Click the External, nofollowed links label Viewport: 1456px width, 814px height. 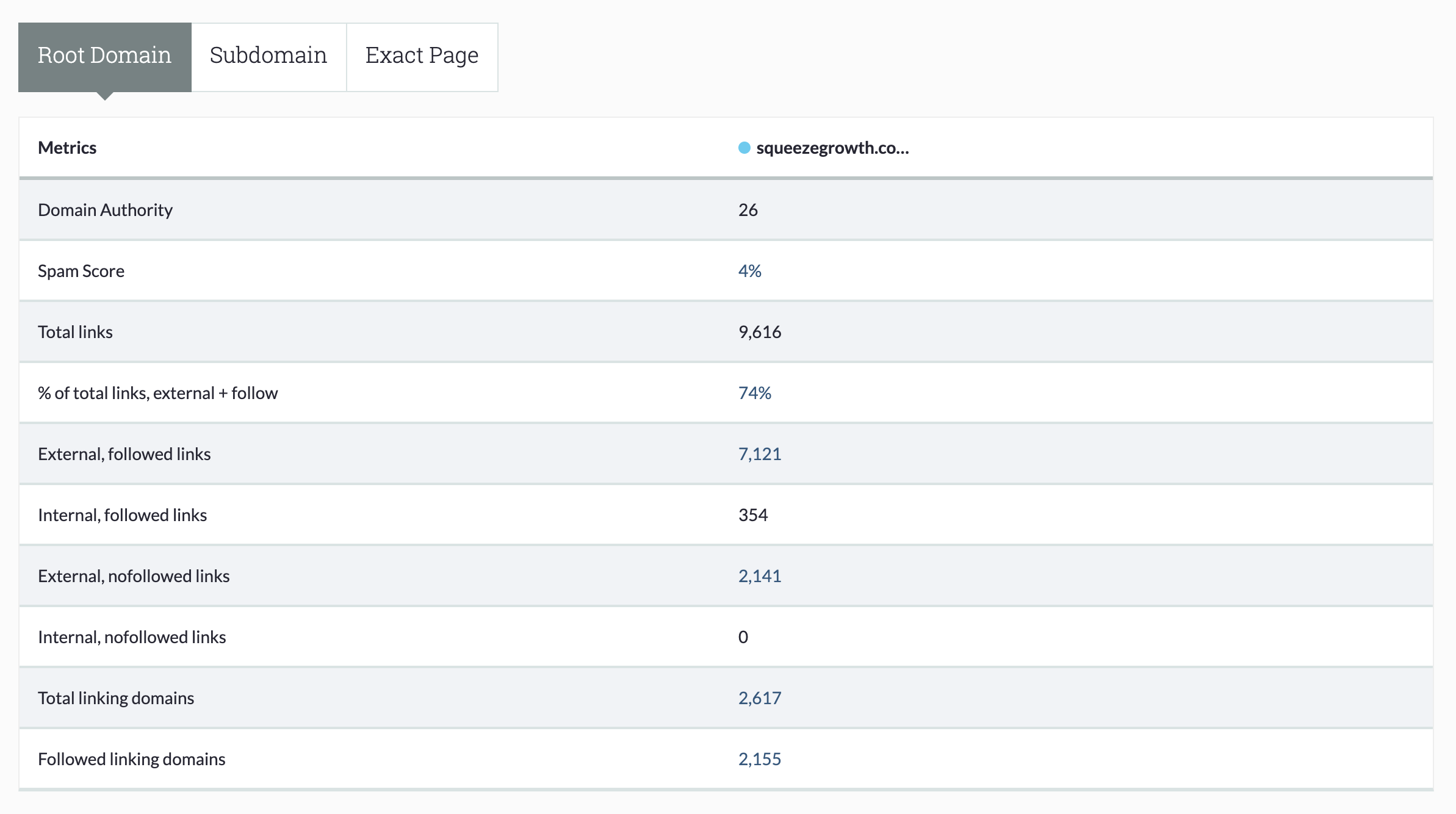coord(134,576)
